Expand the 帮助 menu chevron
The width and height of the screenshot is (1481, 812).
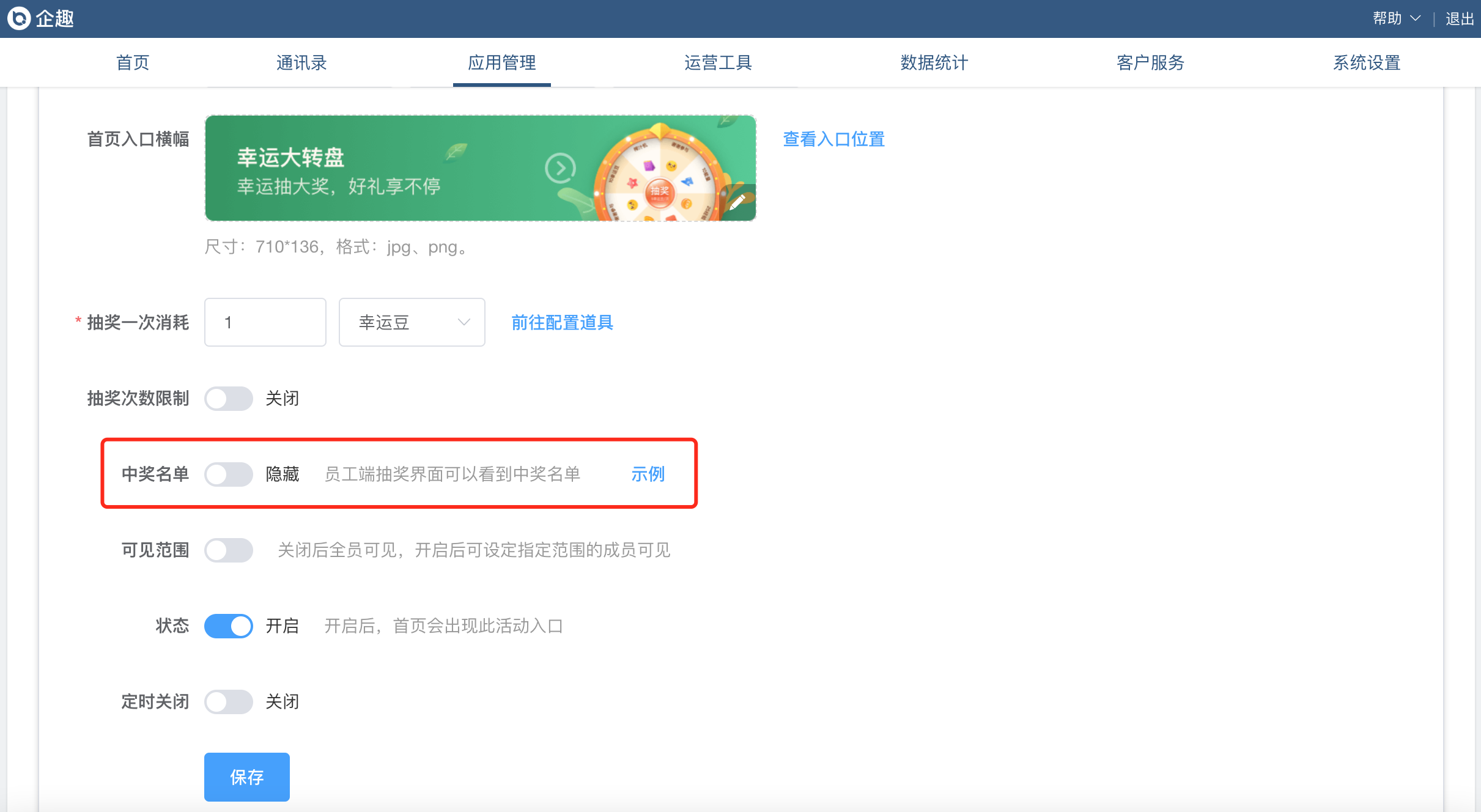click(x=1415, y=19)
